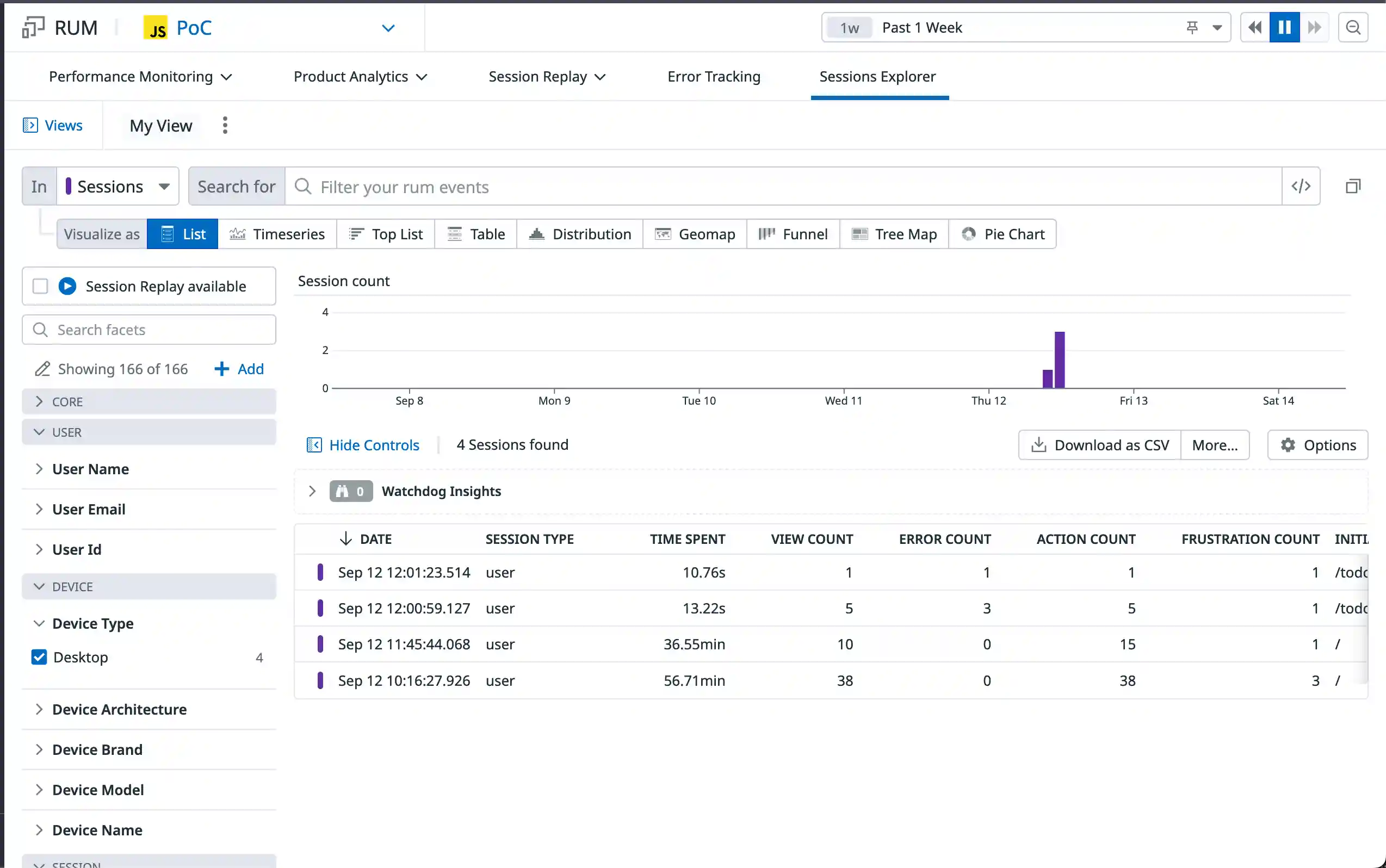Click the zoom out magnifier icon
The image size is (1386, 868).
click(x=1353, y=28)
